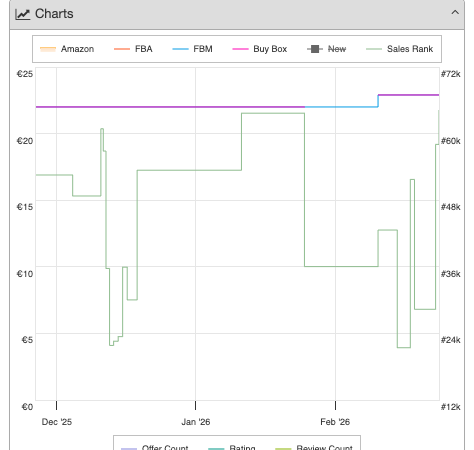Click the €10 price axis label
Viewport: 474px width, 450px height.
(25, 274)
